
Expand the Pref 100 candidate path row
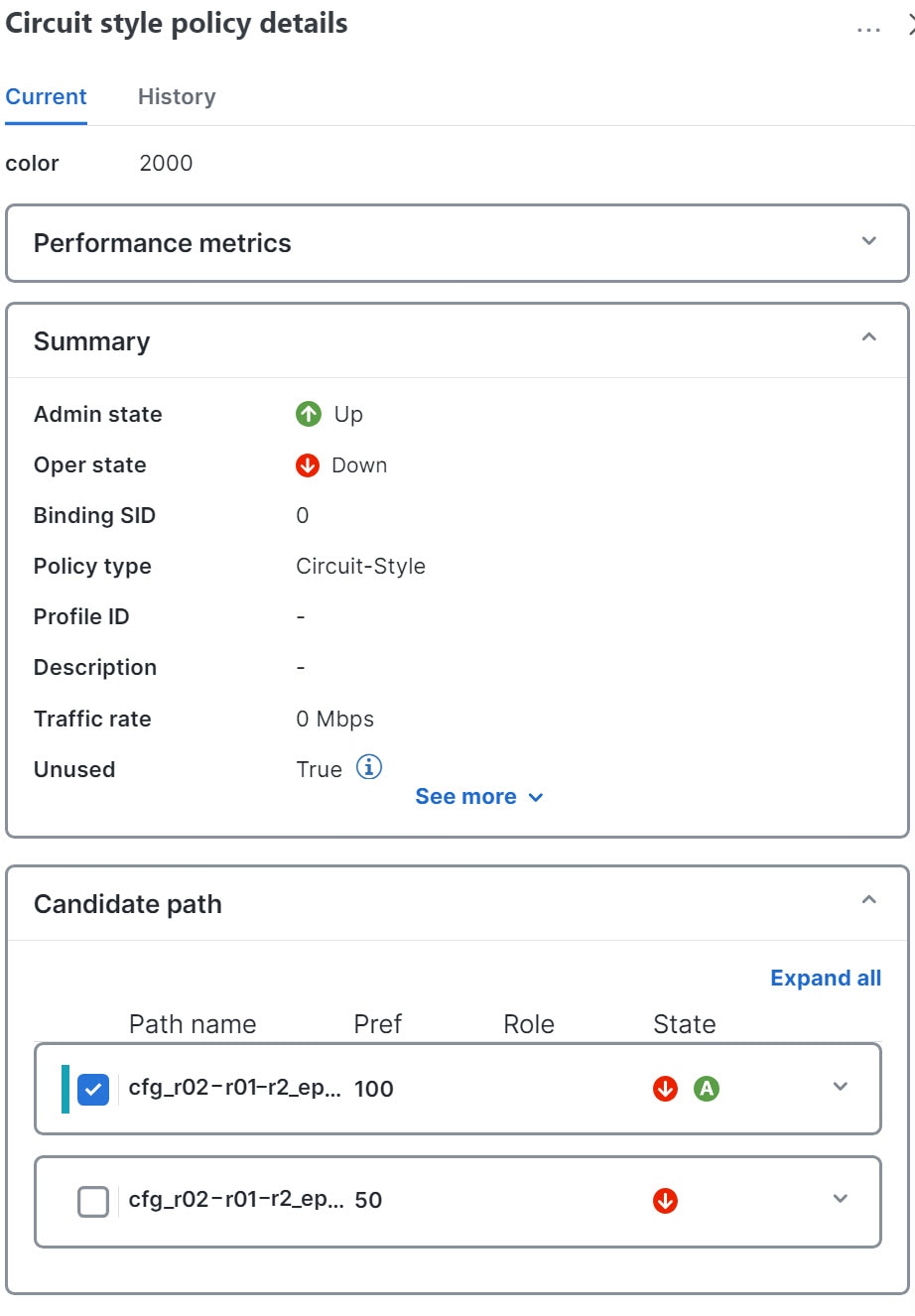[841, 1087]
